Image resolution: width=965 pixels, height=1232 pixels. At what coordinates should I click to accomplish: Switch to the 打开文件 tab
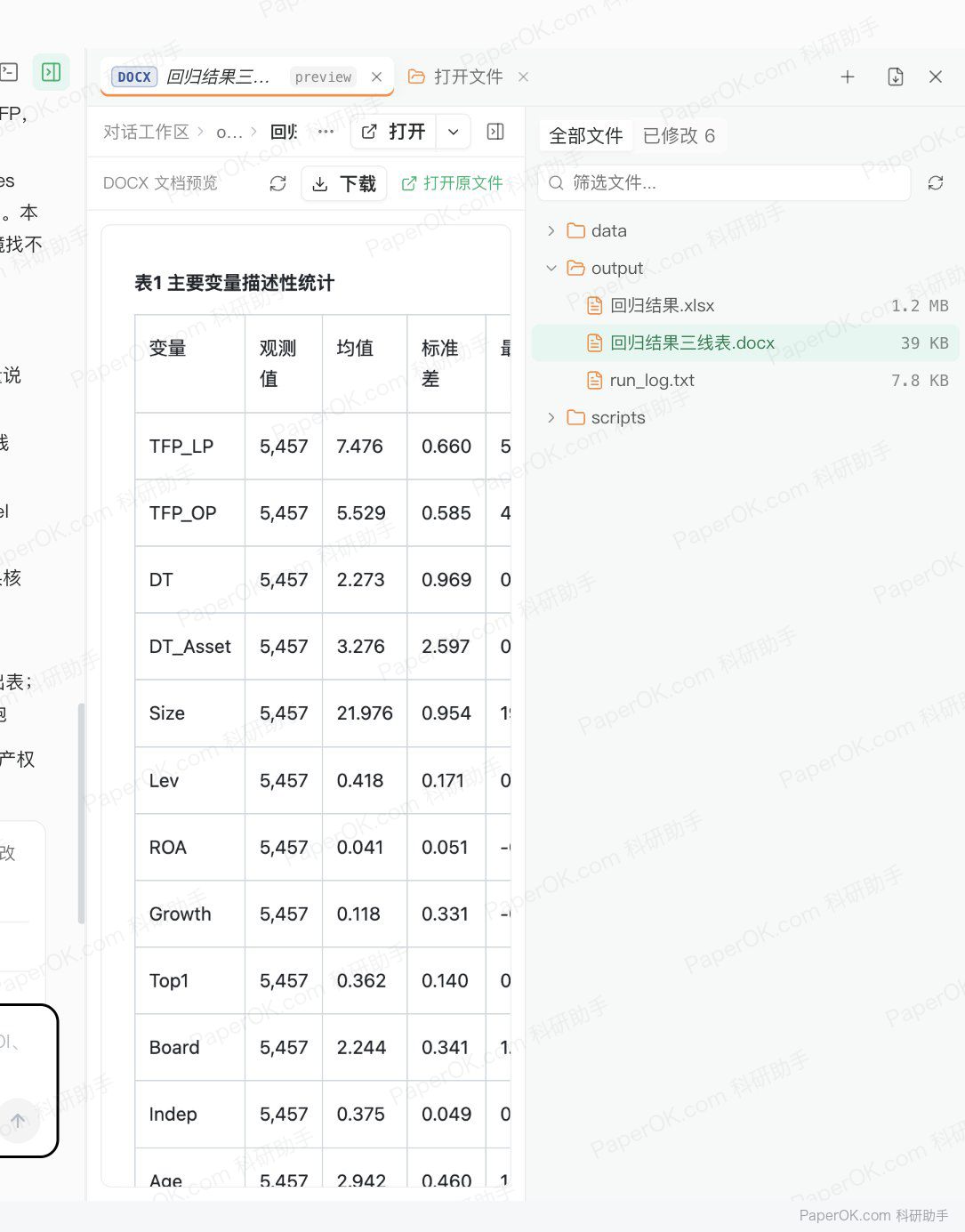click(456, 76)
